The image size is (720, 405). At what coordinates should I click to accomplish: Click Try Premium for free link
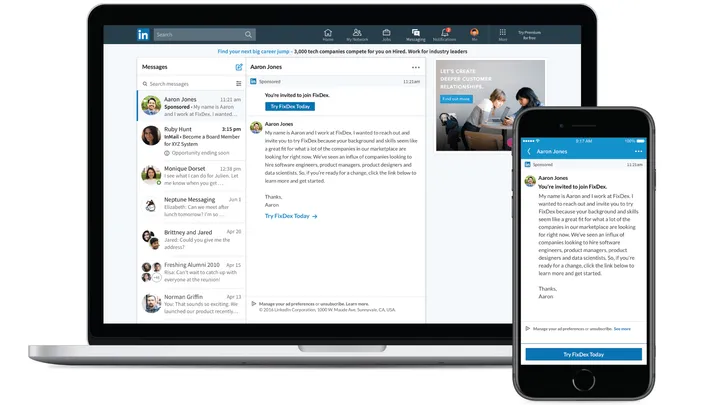pos(529,35)
